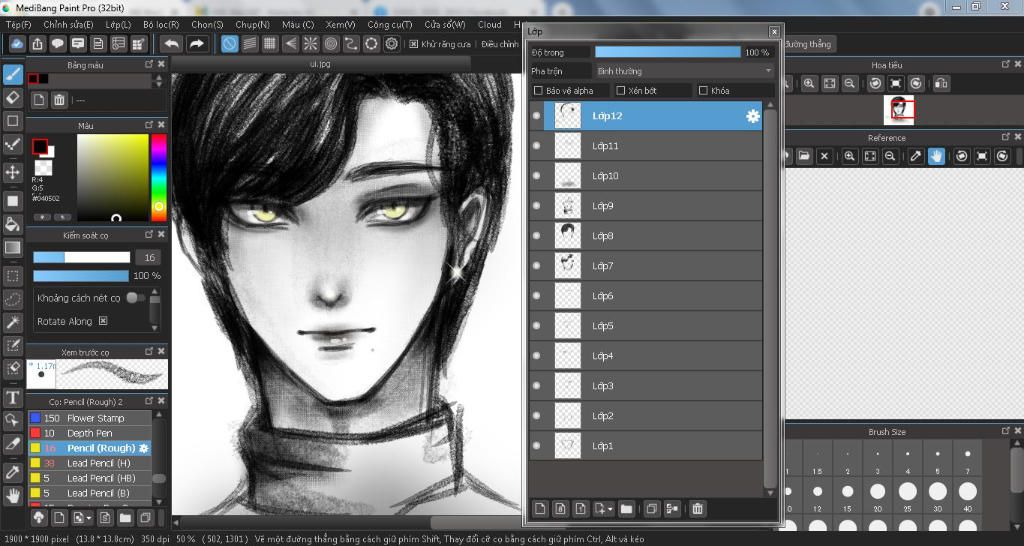Enable the grid snap guide
1024x546 pixels.
tap(270, 44)
